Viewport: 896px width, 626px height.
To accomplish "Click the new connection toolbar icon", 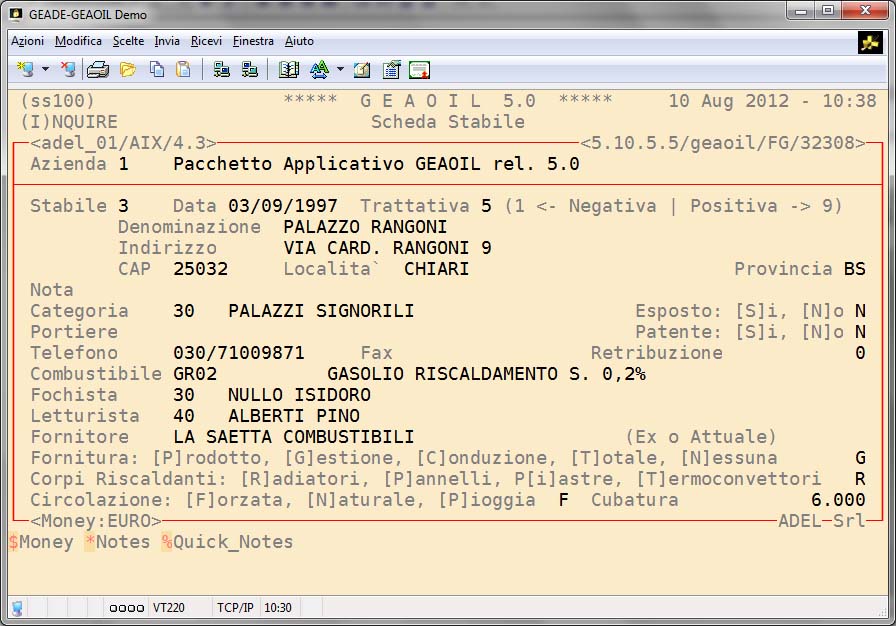I will coord(24,70).
